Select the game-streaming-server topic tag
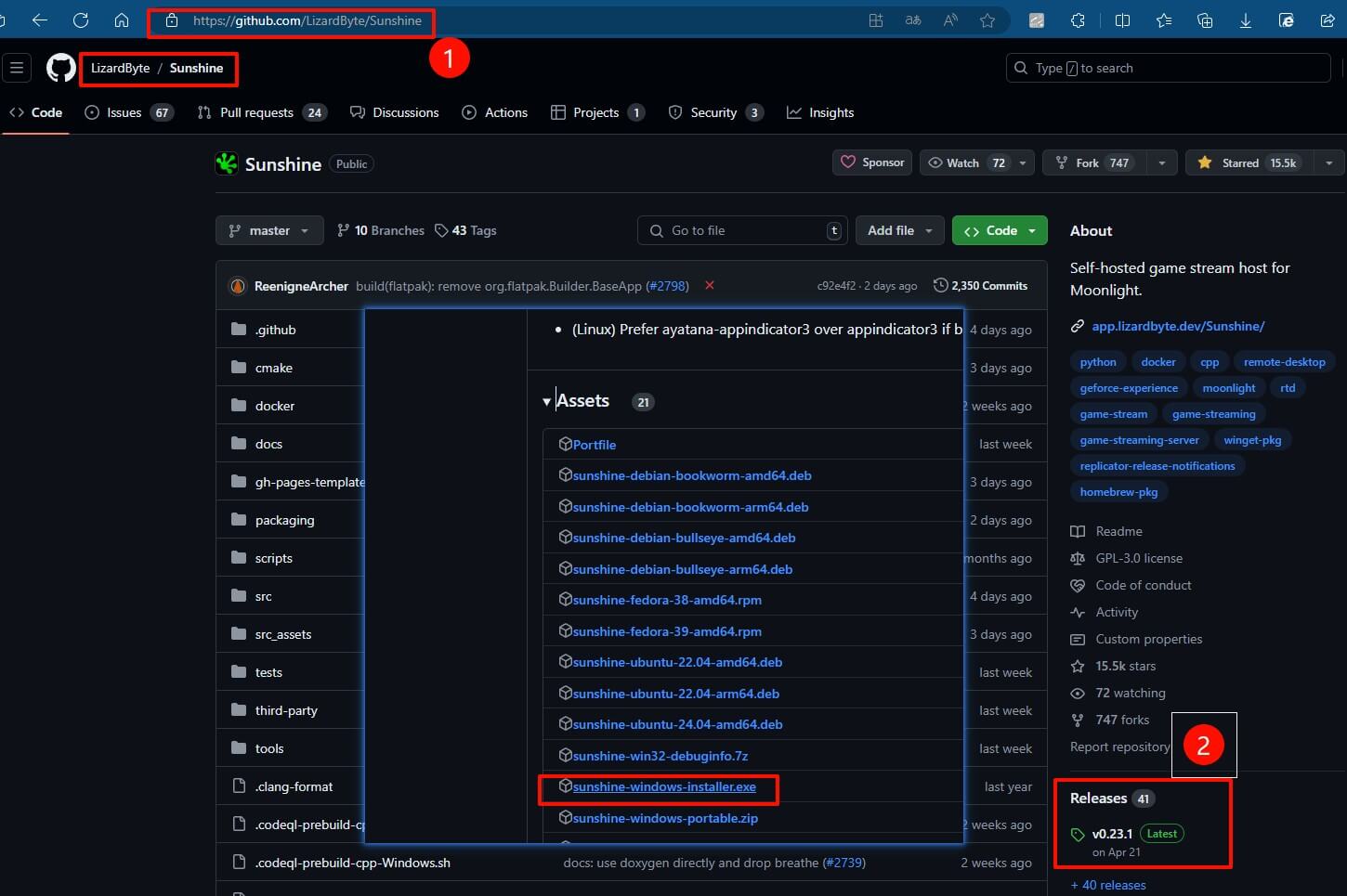The height and width of the screenshot is (896, 1347). point(1140,440)
